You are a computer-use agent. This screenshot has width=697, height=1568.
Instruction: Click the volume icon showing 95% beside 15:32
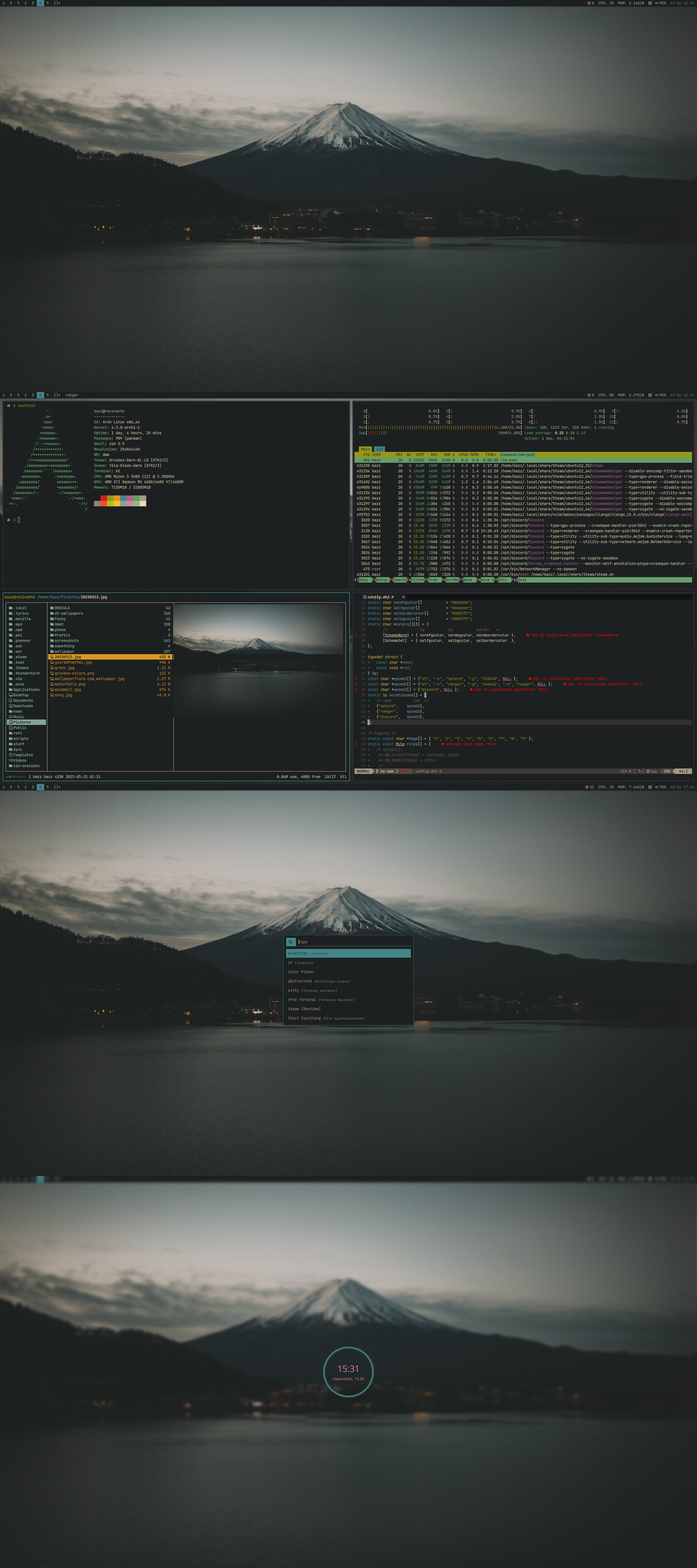656,395
